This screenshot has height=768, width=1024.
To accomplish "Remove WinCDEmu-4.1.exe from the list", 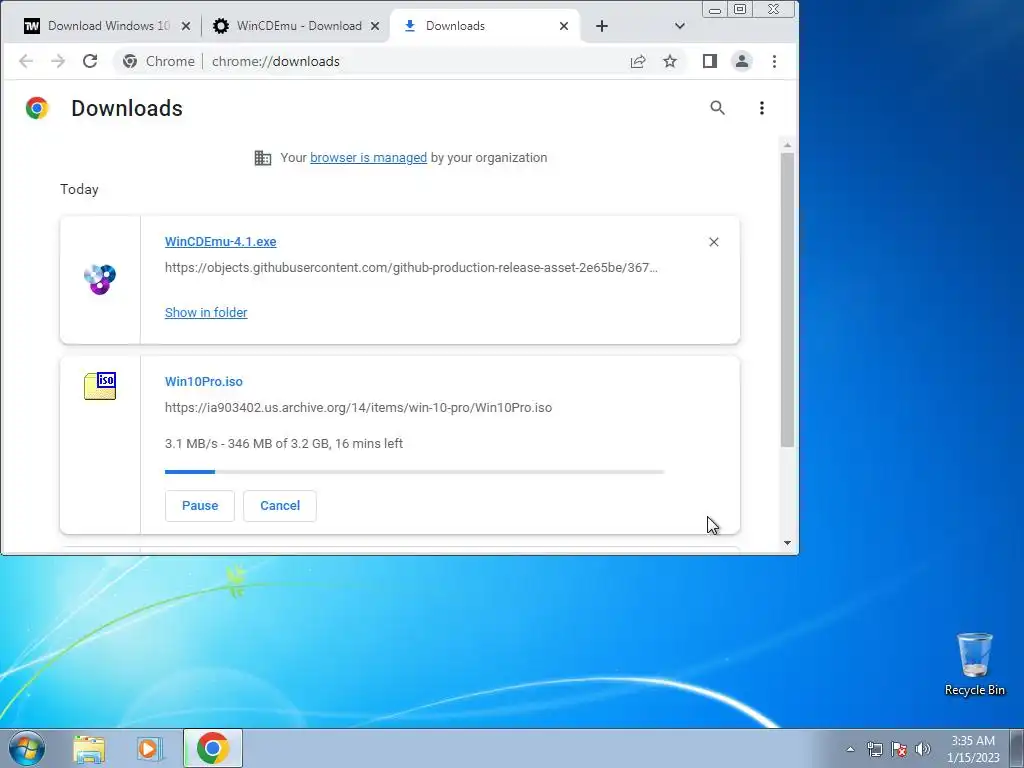I will tap(714, 242).
